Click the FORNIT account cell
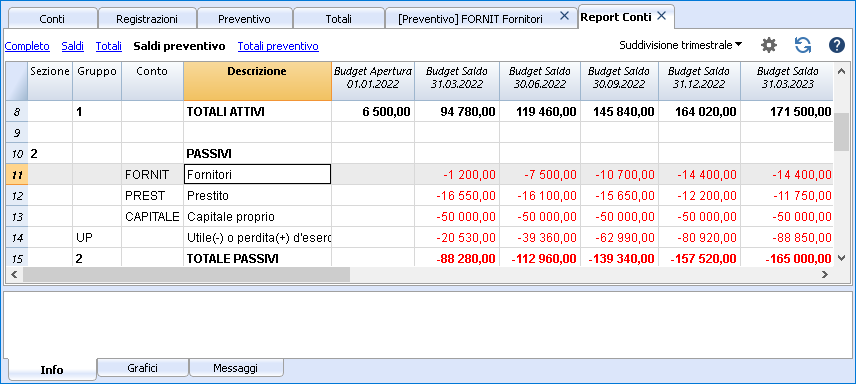856x384 pixels. [x=152, y=175]
